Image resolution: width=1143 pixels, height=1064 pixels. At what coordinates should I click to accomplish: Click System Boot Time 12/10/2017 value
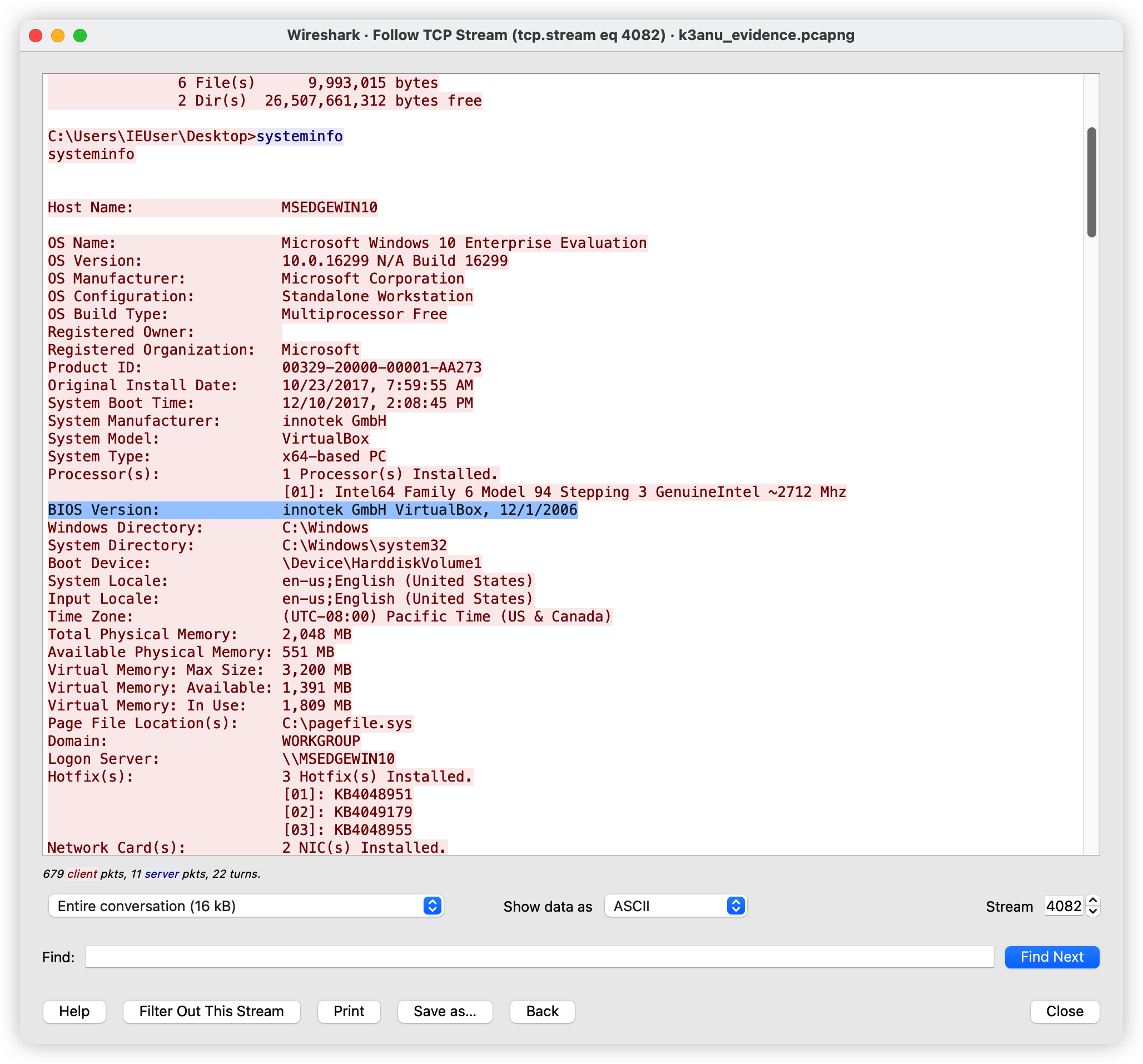(x=377, y=403)
